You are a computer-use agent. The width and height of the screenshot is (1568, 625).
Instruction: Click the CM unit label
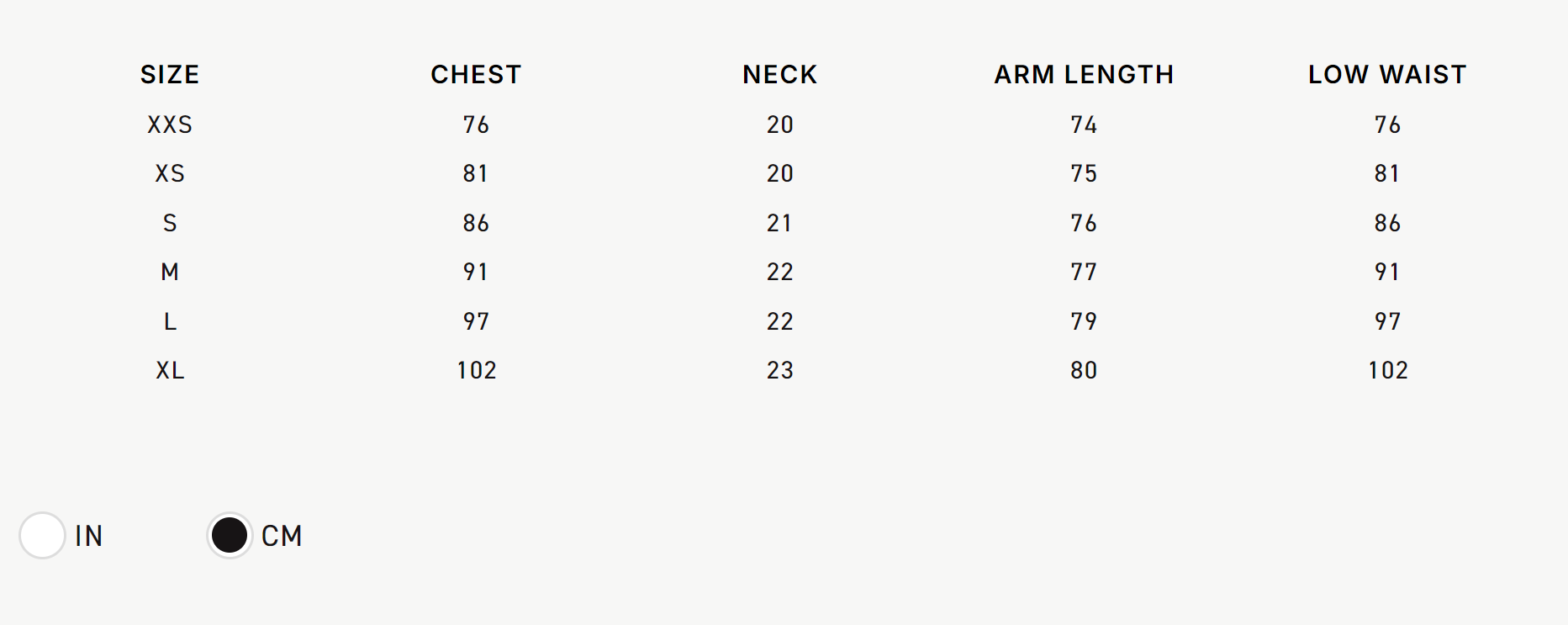[282, 536]
